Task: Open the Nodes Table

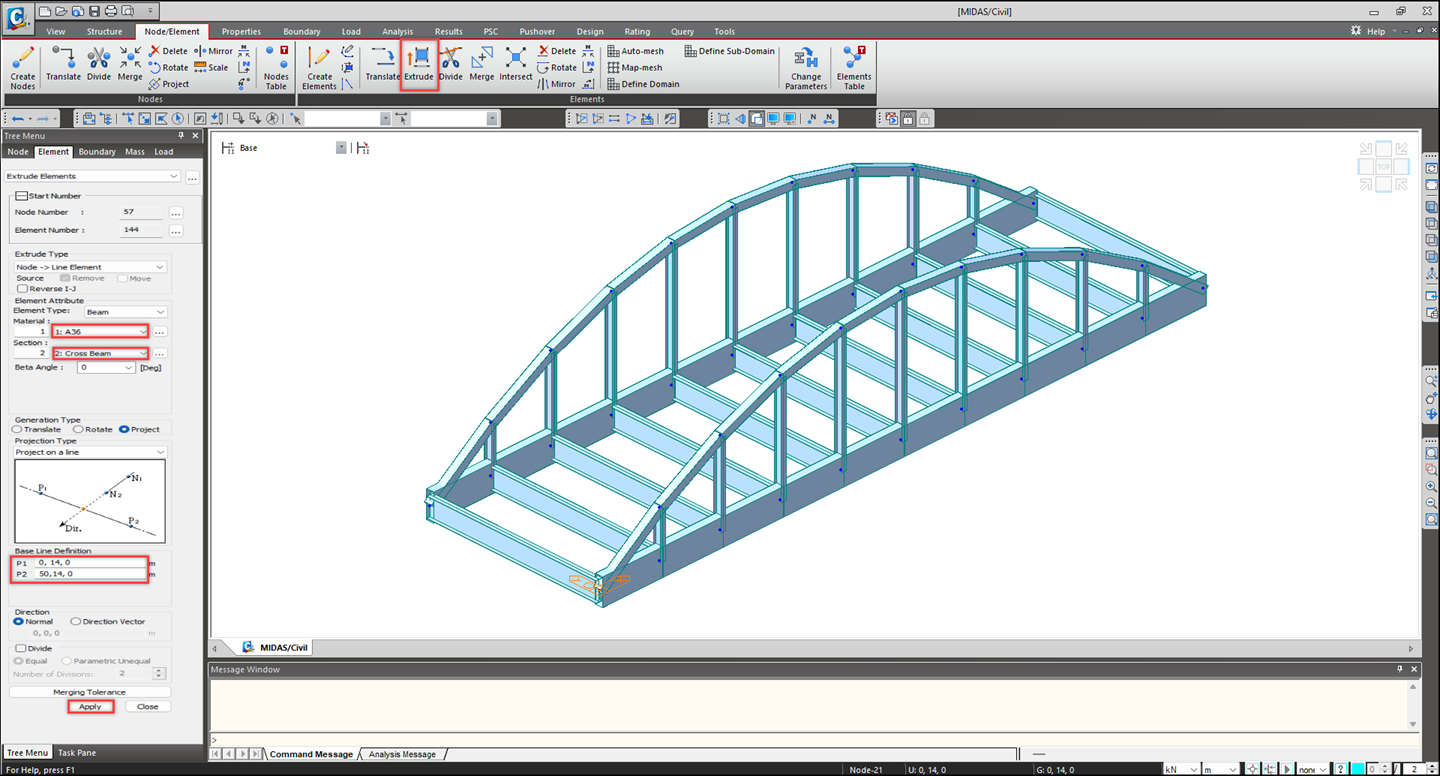Action: (276, 67)
